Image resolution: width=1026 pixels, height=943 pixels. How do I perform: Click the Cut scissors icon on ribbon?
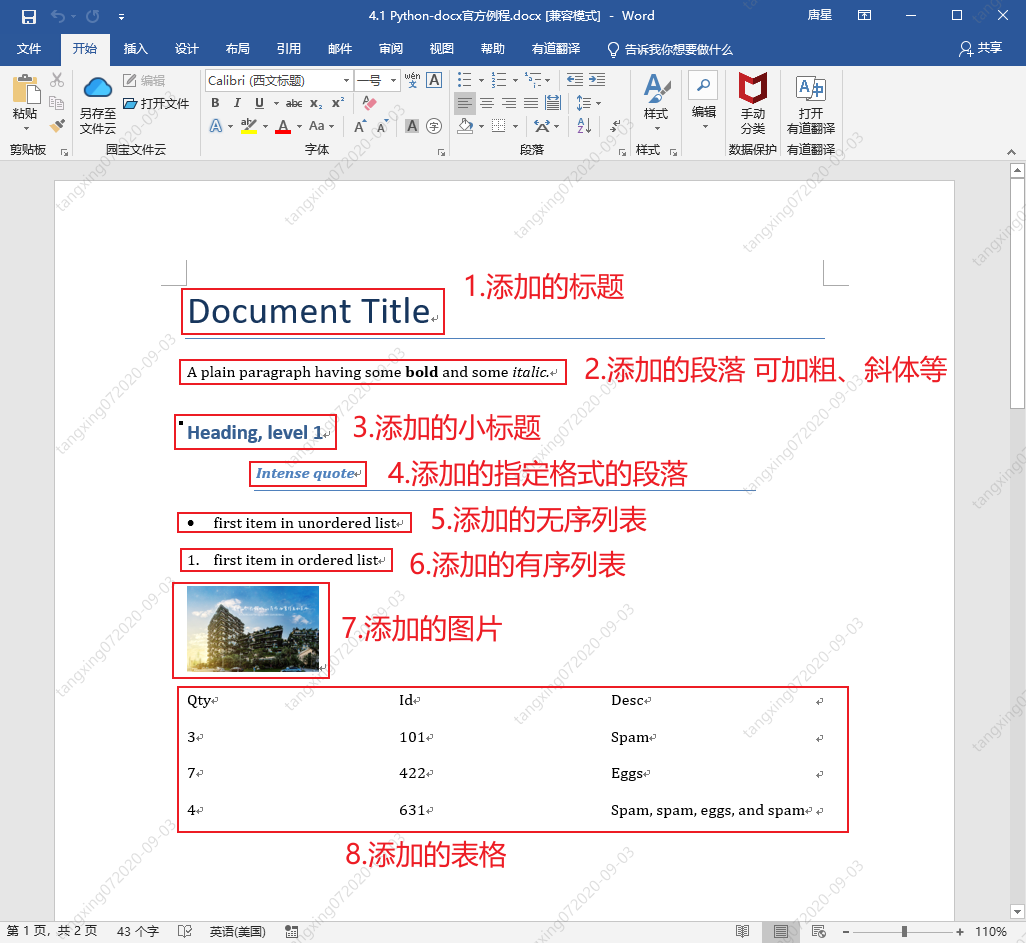click(56, 80)
